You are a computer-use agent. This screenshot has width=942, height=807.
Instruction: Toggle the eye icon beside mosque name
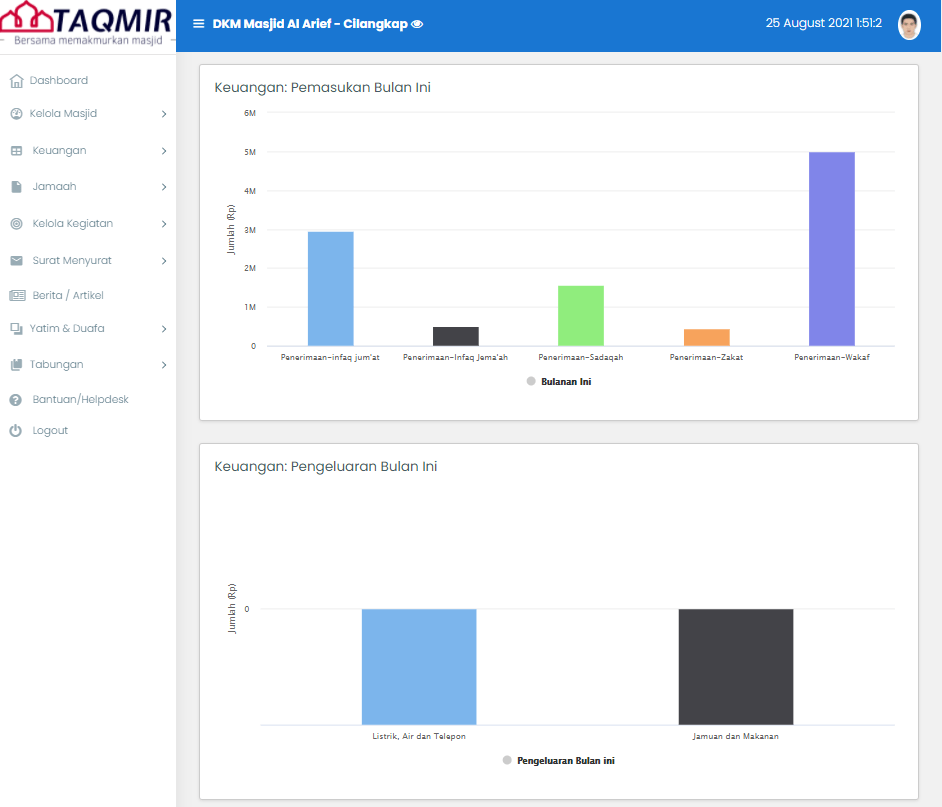point(417,24)
